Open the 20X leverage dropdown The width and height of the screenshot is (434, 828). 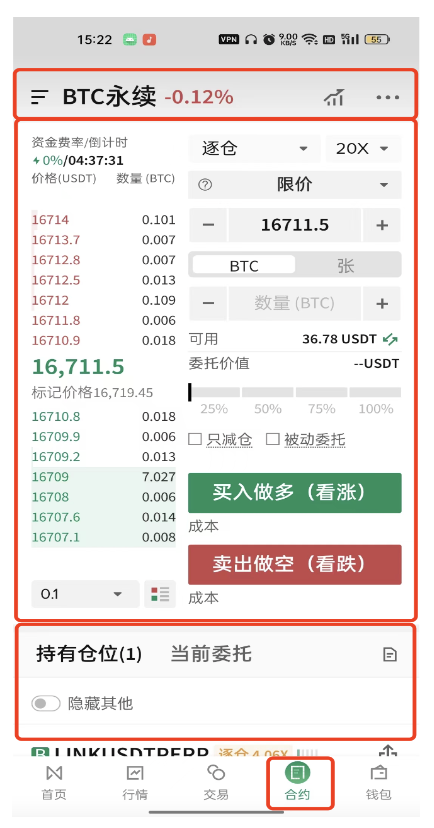coord(364,149)
